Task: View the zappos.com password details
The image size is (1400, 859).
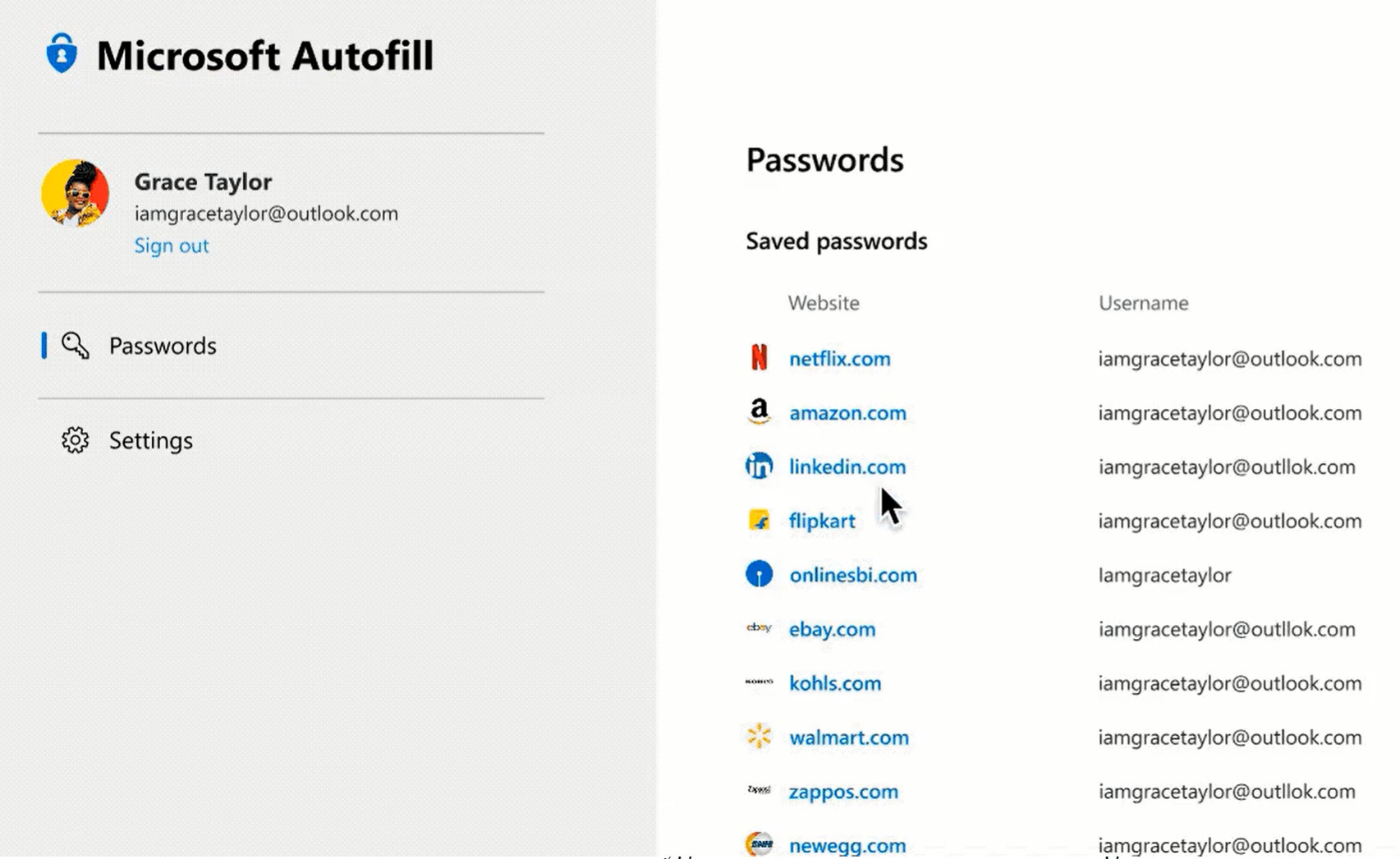Action: point(842,792)
